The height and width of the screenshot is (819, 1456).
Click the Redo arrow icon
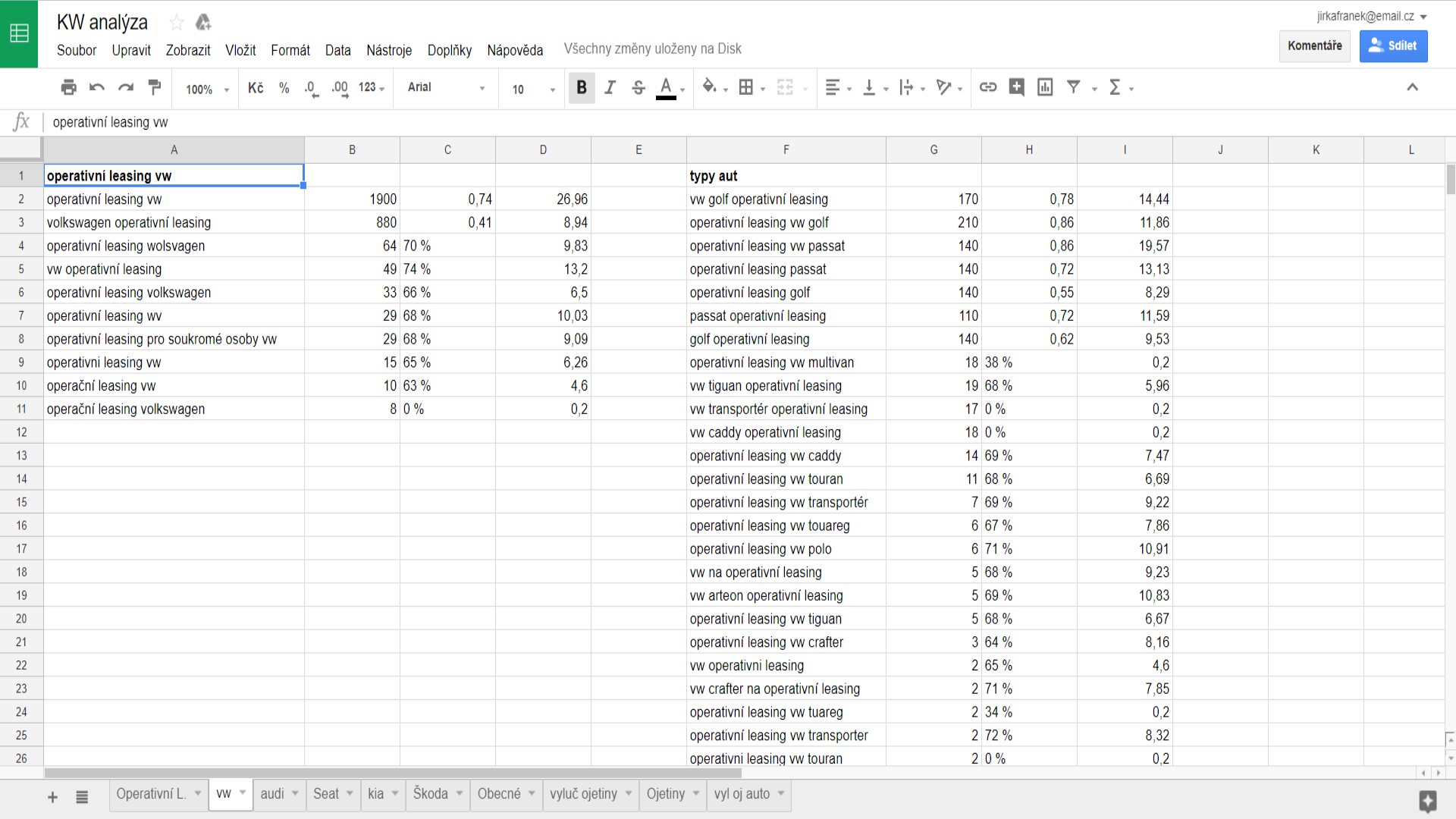coord(126,87)
